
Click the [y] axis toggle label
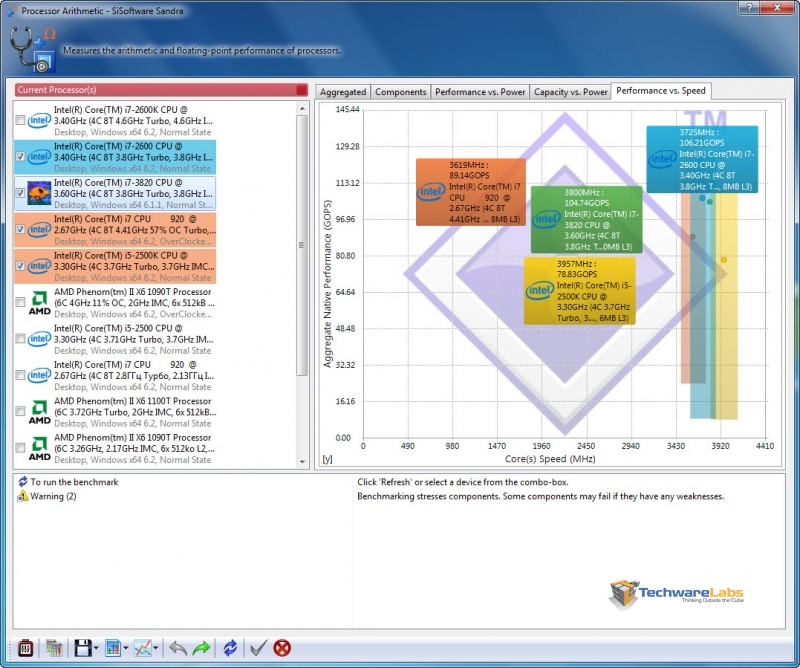(327, 459)
